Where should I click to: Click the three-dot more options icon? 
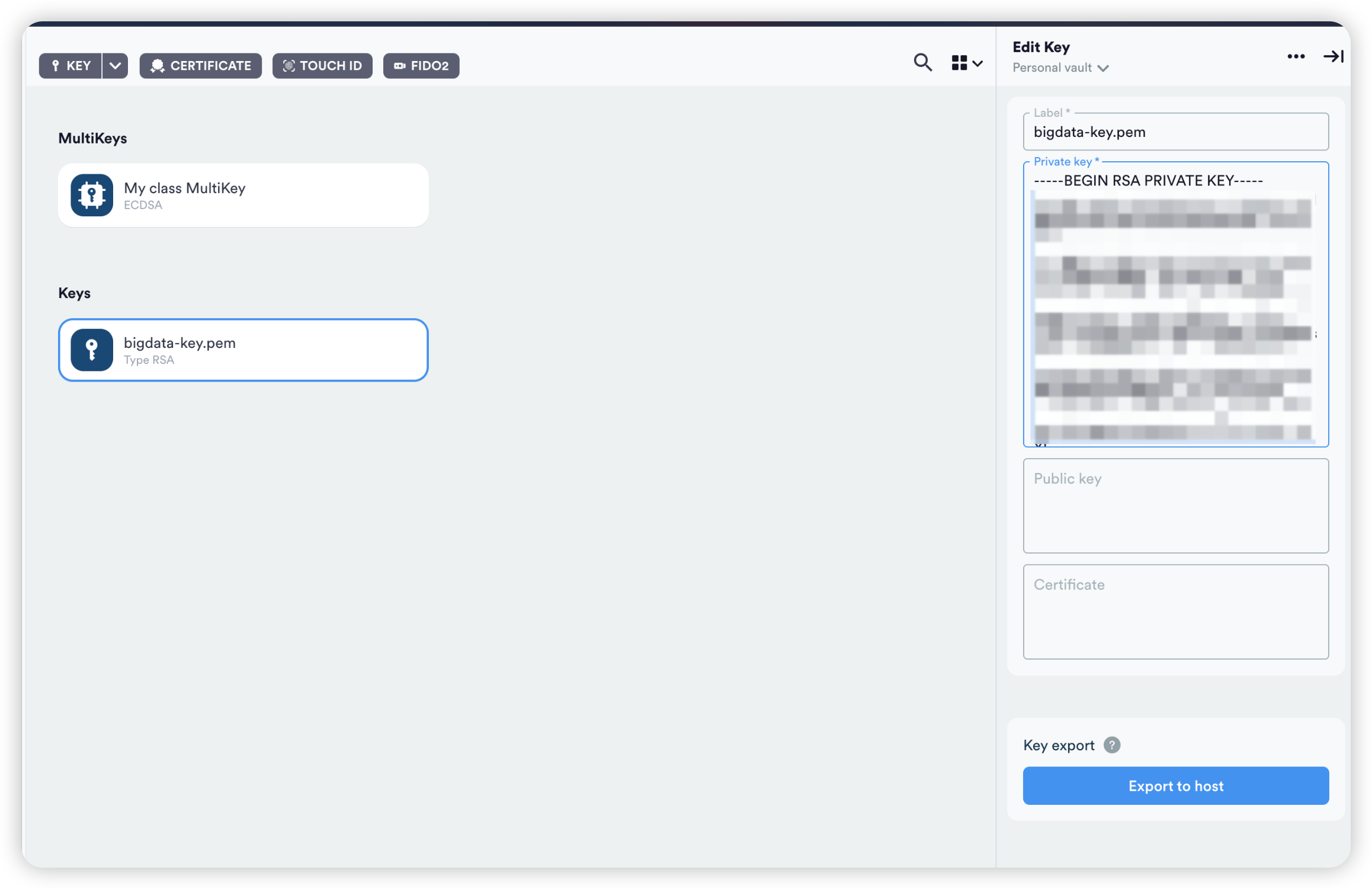coord(1296,56)
